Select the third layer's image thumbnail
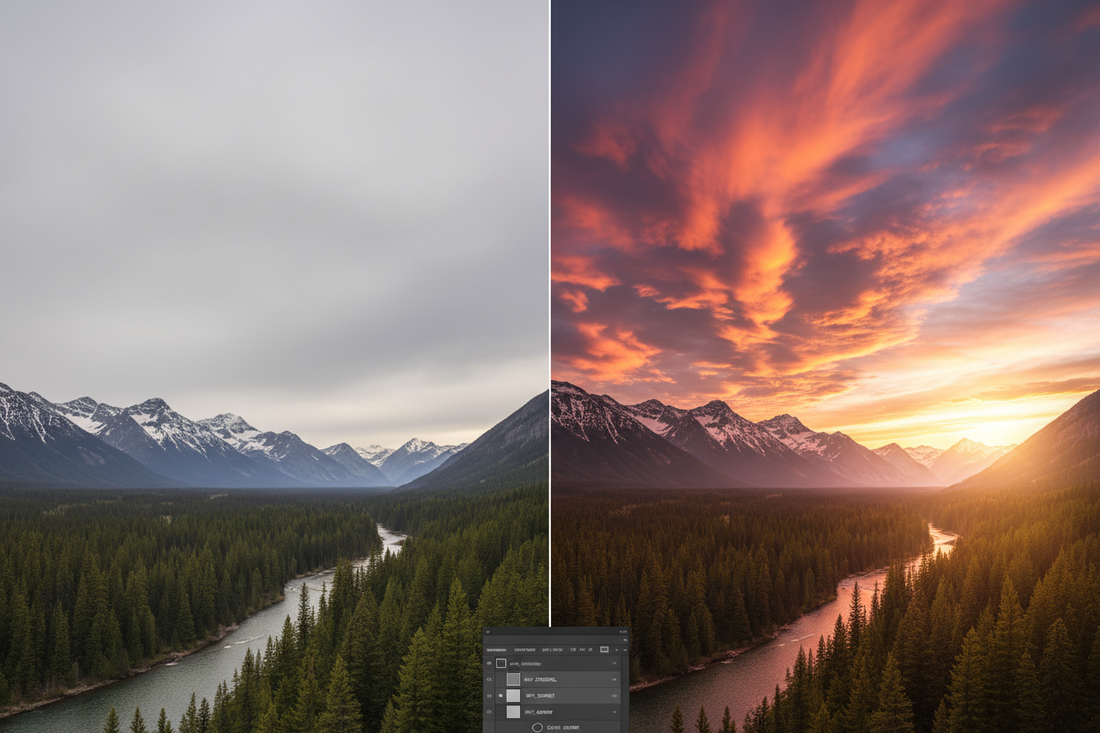This screenshot has height=733, width=1100. (x=513, y=695)
